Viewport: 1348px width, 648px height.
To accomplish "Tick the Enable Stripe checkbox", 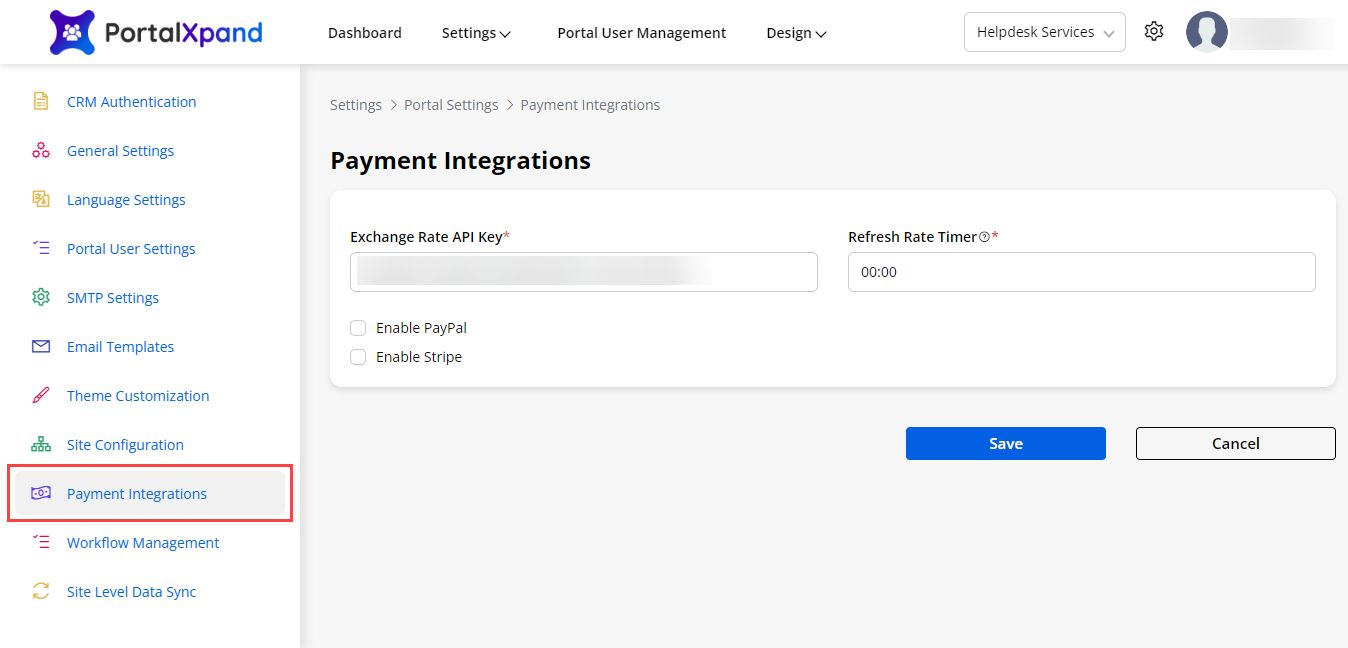I will pos(358,357).
